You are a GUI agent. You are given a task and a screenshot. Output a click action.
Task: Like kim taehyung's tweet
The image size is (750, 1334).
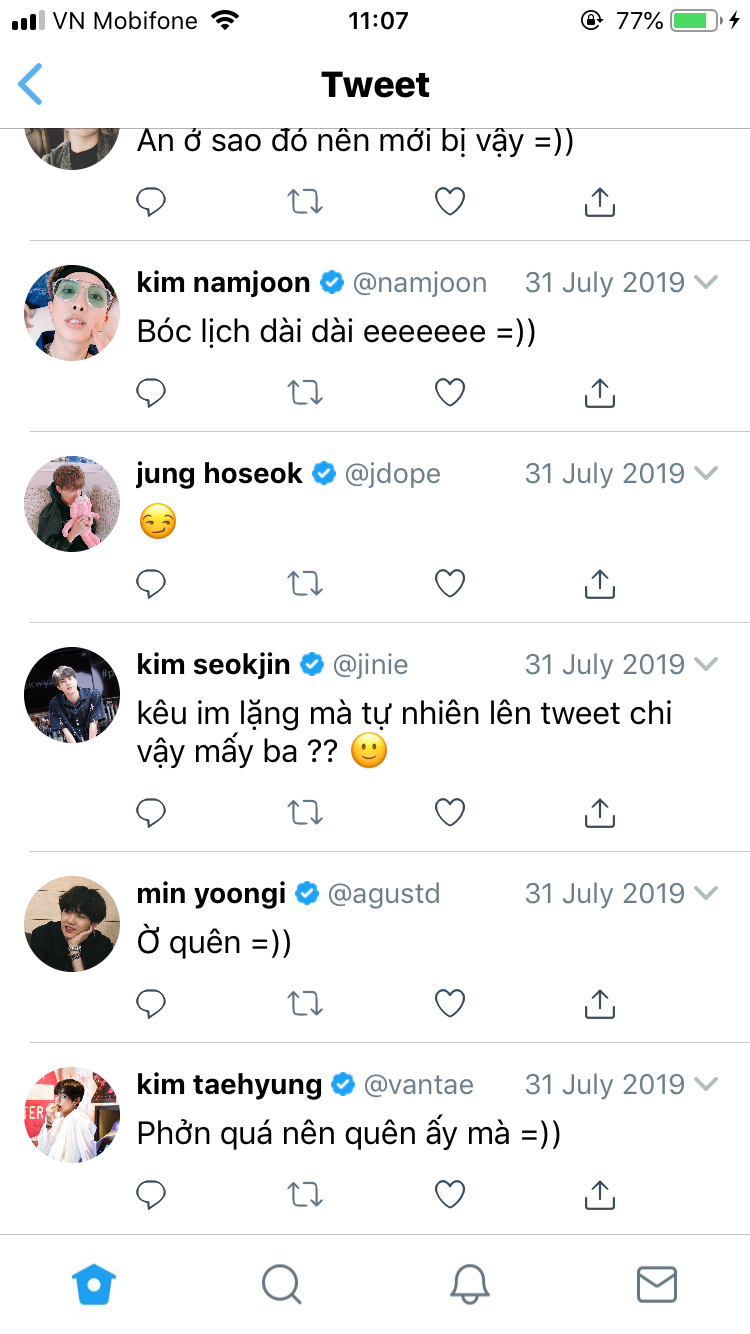[450, 1193]
